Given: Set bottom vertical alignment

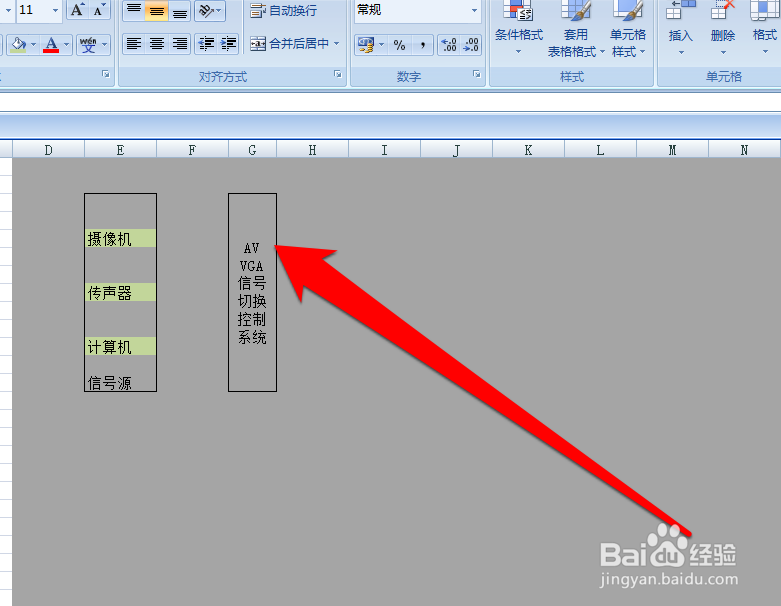Looking at the screenshot, I should click(179, 10).
